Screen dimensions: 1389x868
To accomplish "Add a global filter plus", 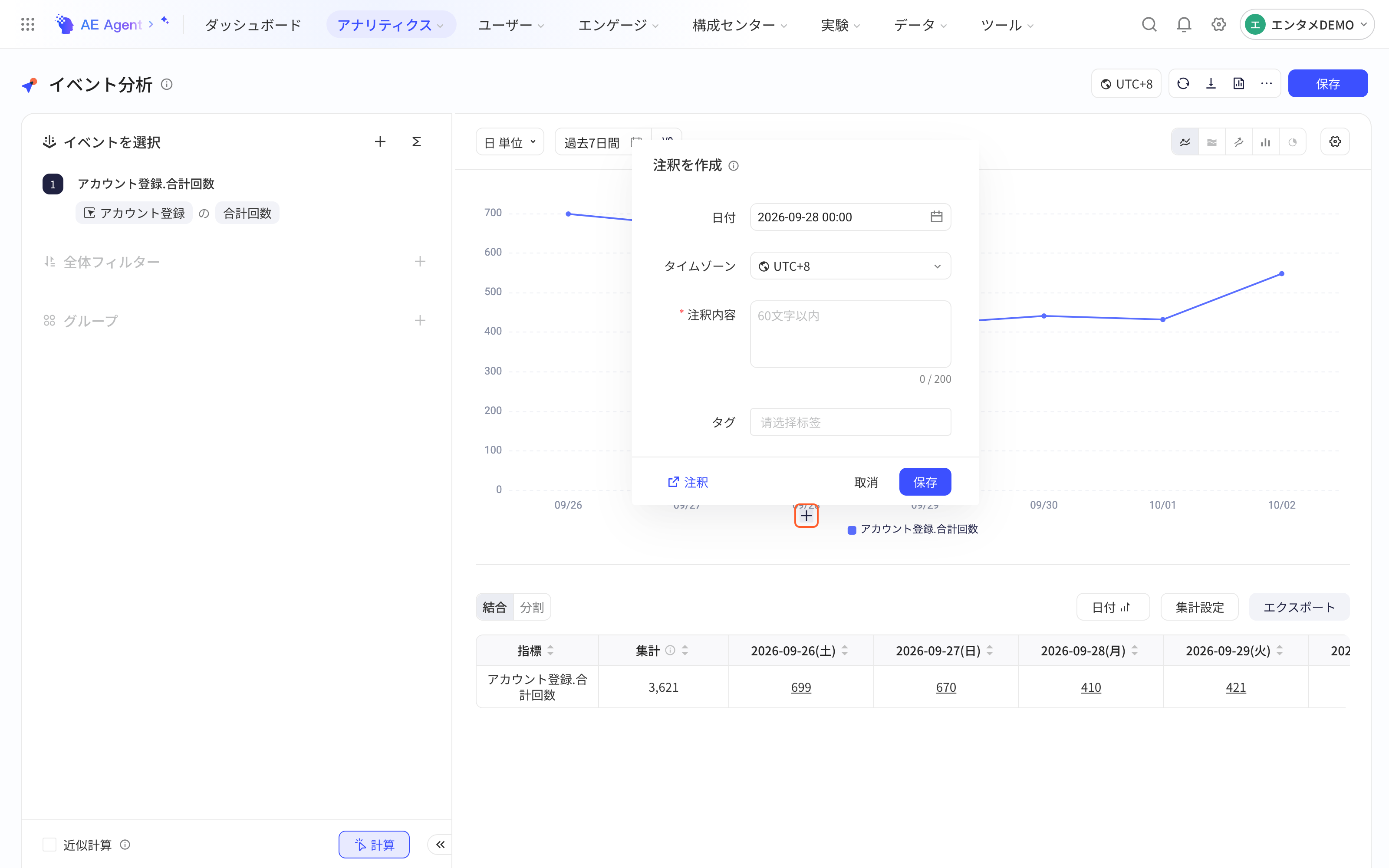I will 420,262.
